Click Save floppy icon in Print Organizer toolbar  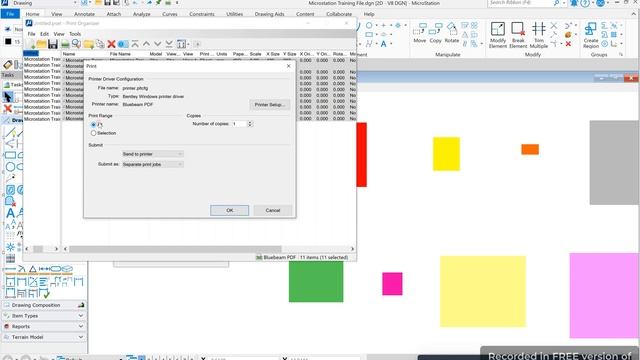[53, 44]
